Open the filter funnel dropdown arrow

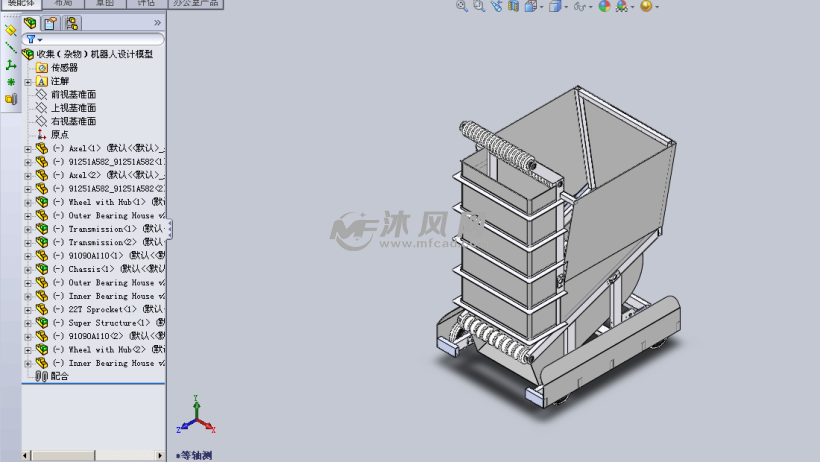coord(40,40)
